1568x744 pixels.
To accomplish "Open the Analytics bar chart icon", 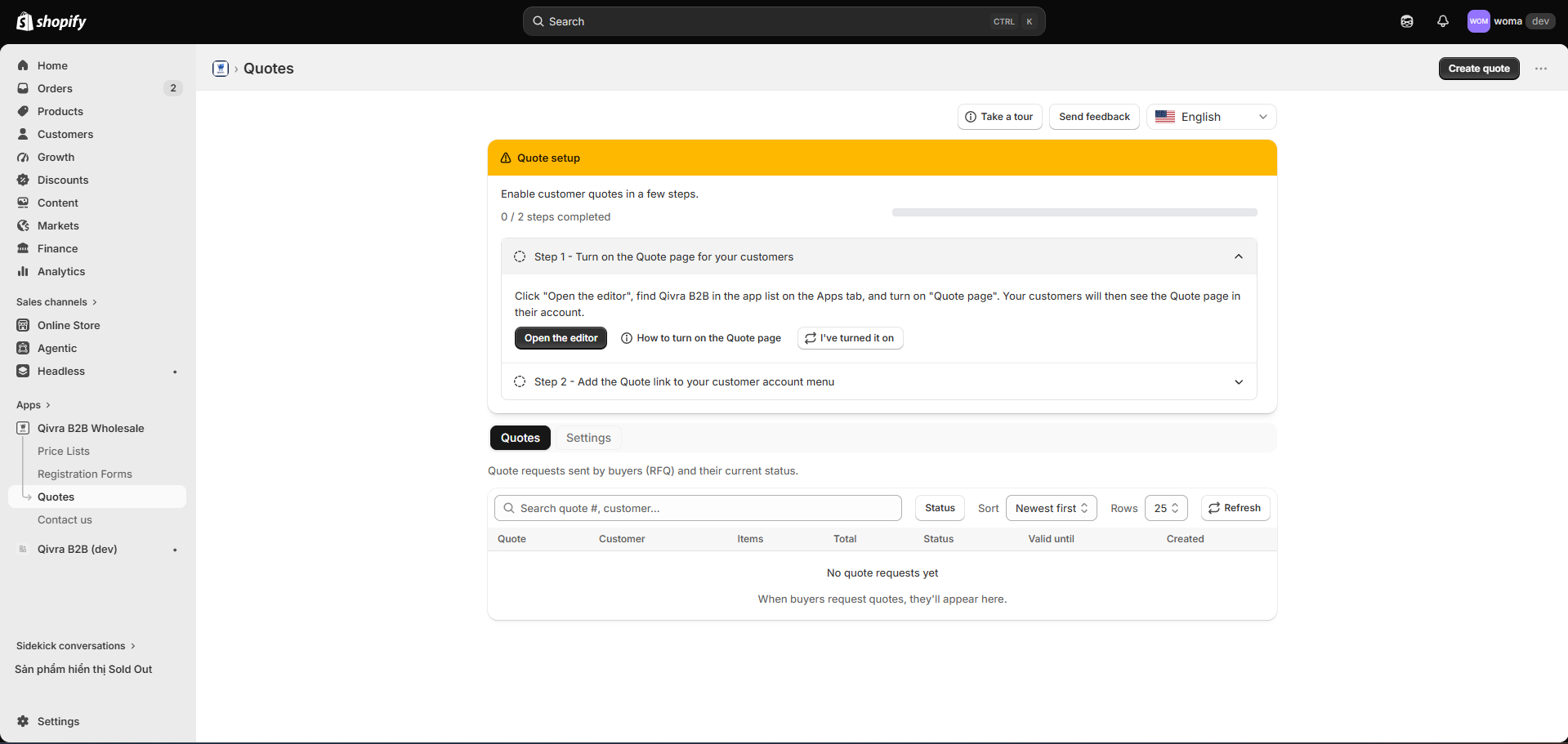I will point(23,271).
